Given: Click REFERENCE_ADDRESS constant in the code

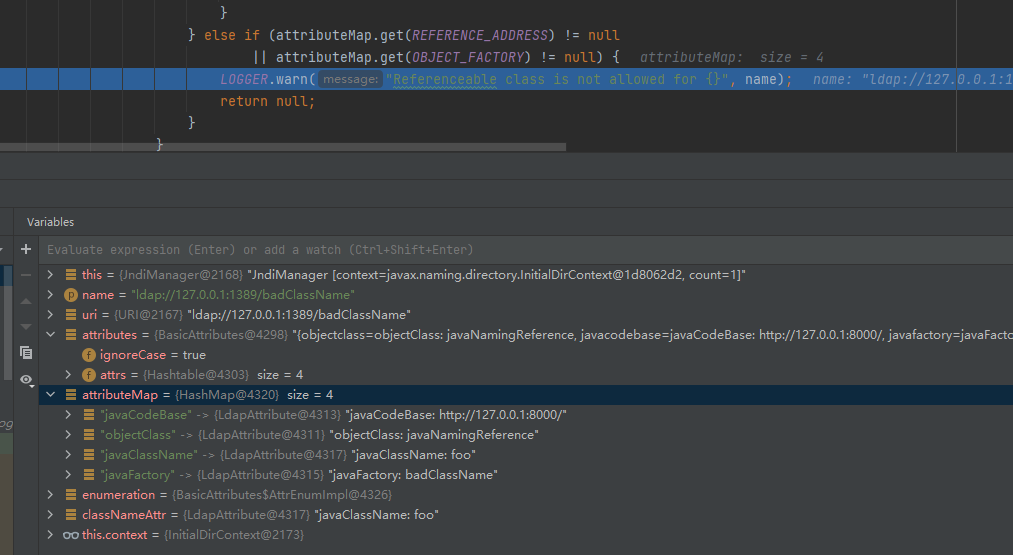Looking at the screenshot, I should tap(480, 36).
